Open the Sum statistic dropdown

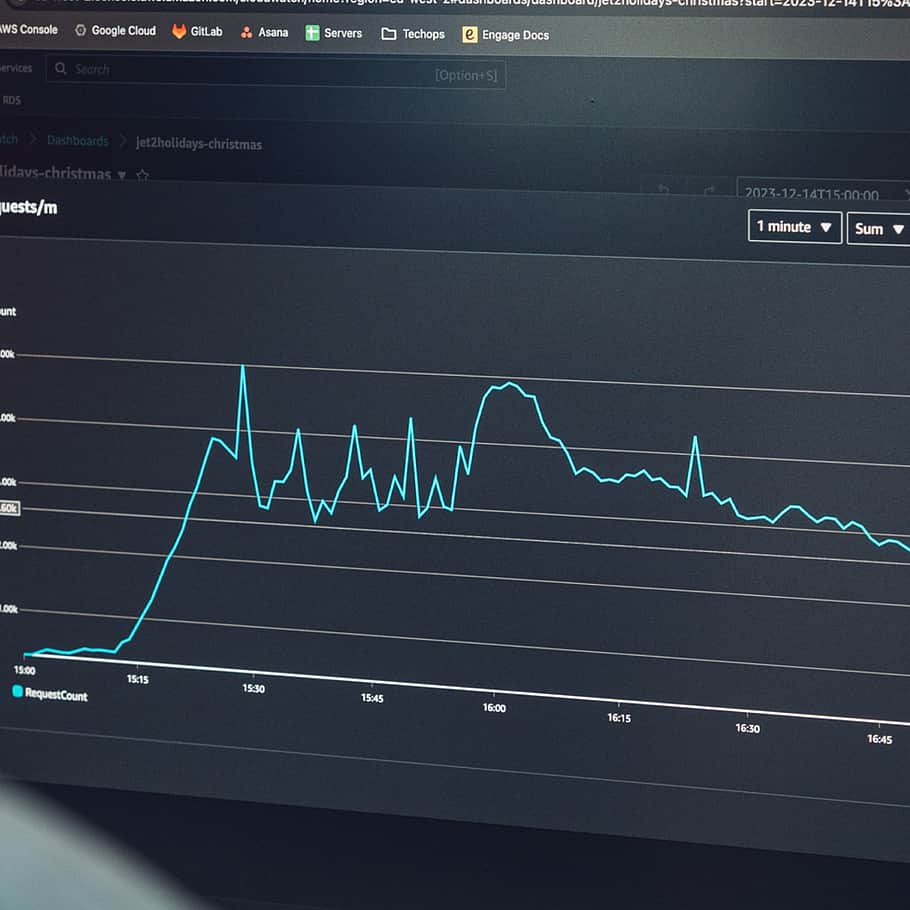coord(877,229)
